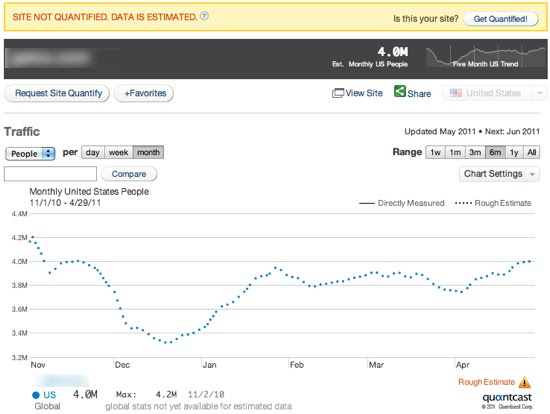The image size is (550, 414).
Task: Click the +Favorites button
Action: 144,93
